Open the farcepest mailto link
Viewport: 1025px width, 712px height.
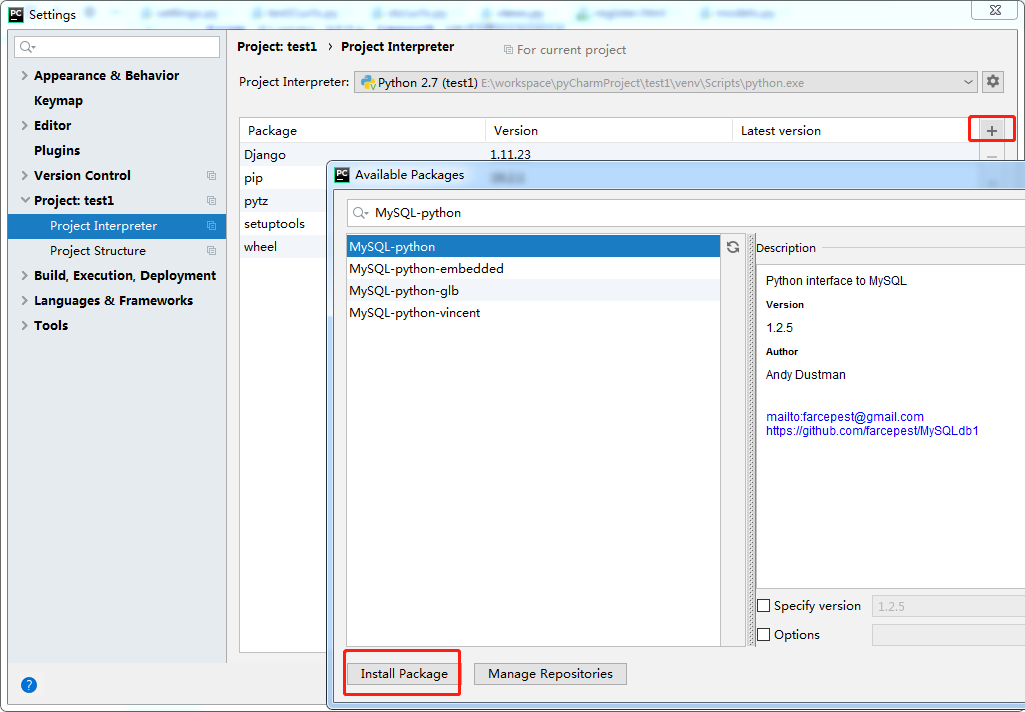[x=845, y=416]
